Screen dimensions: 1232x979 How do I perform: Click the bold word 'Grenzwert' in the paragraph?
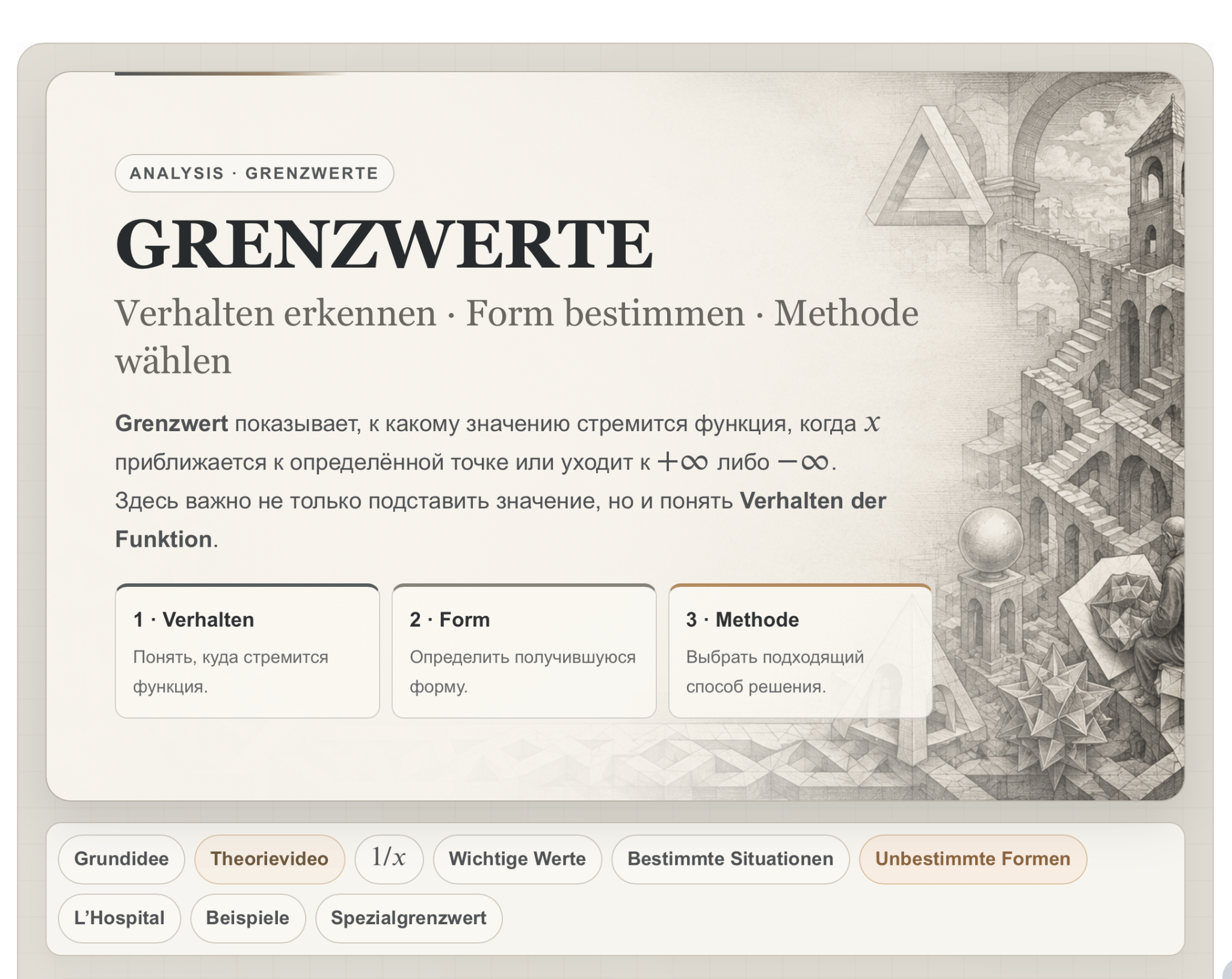(x=171, y=423)
